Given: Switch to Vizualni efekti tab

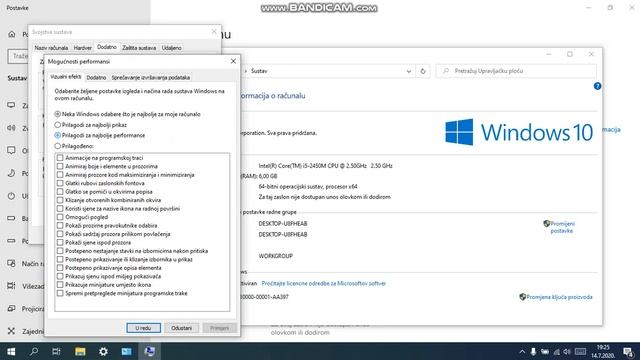Looking at the screenshot, I should [x=66, y=77].
